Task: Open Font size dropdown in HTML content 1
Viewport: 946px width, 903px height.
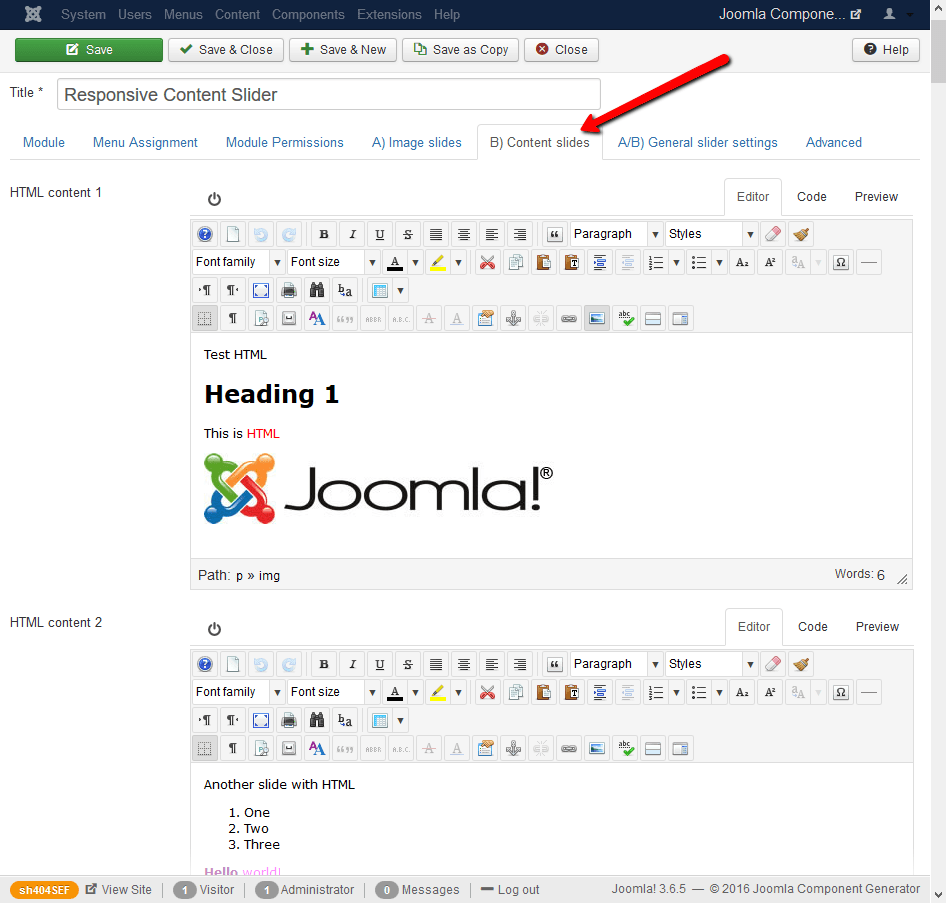Action: (x=334, y=262)
